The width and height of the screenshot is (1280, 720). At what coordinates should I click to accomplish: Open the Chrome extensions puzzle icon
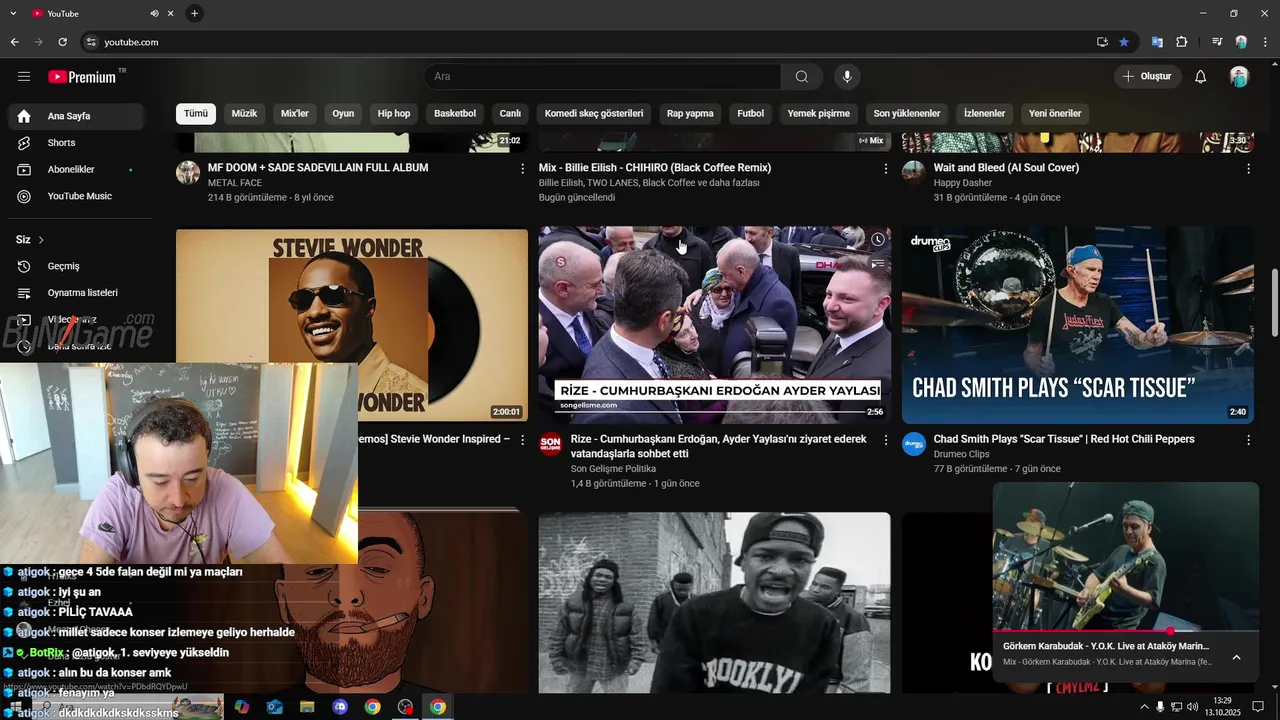pyautogui.click(x=1182, y=42)
